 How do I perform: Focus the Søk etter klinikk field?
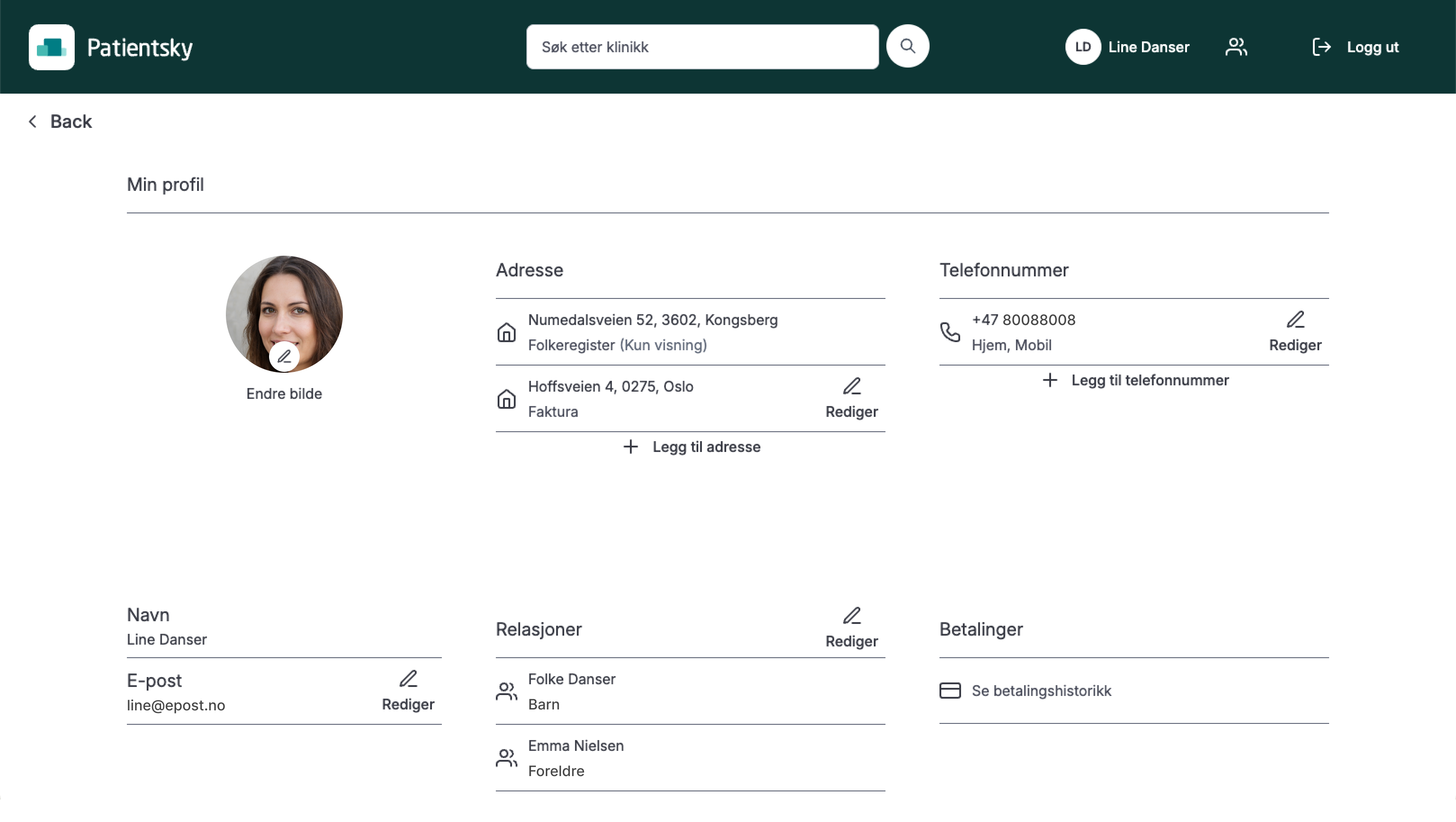pos(701,47)
